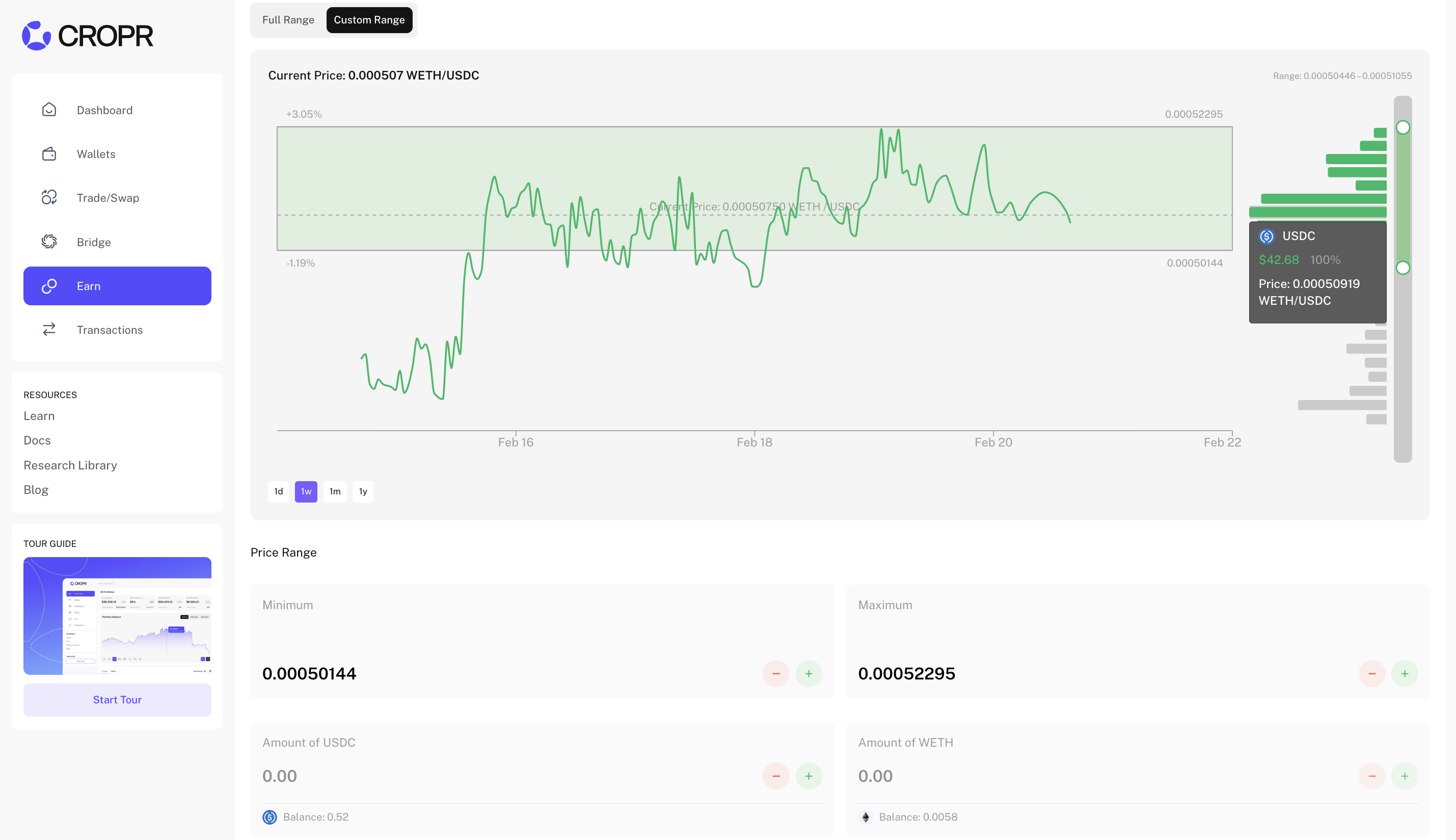
Task: Select the Custom Range option
Action: (x=369, y=19)
